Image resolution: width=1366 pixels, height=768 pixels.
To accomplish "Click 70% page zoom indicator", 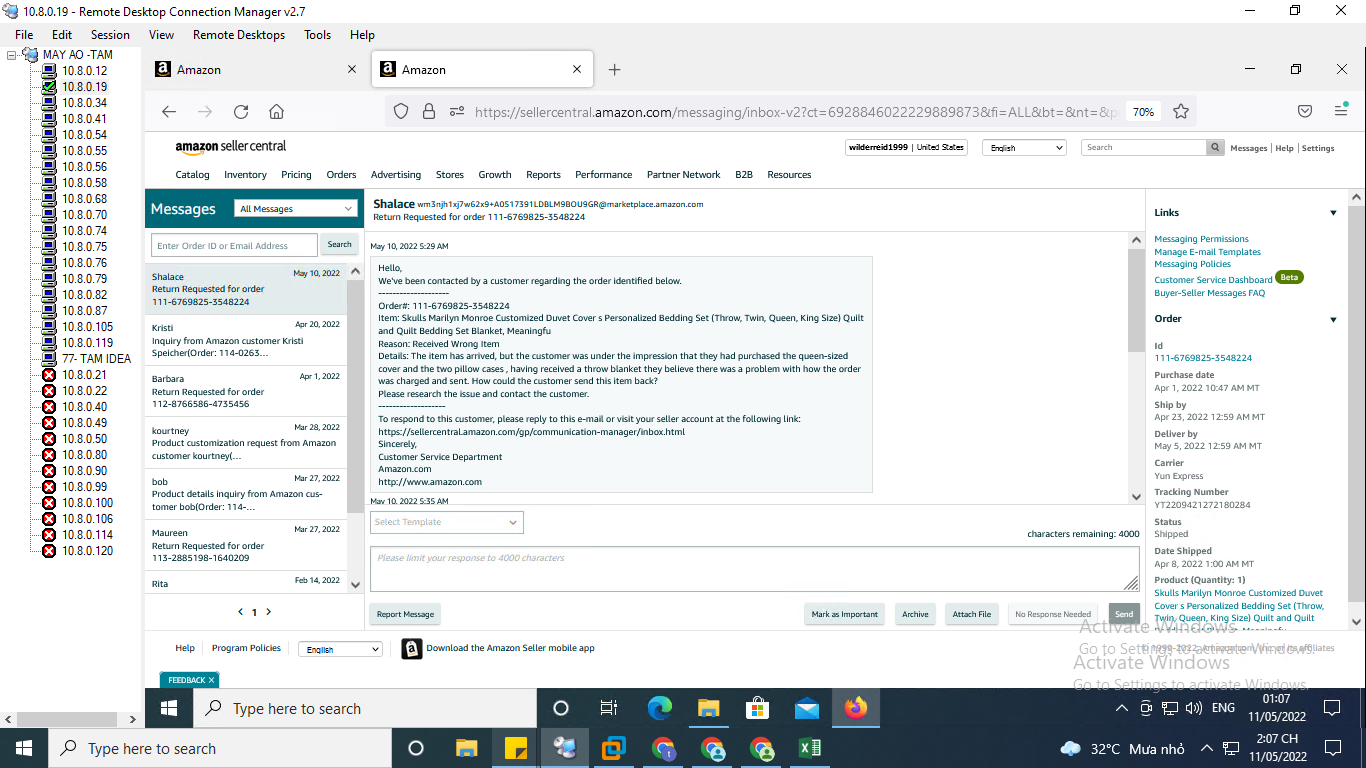I will tap(1143, 112).
